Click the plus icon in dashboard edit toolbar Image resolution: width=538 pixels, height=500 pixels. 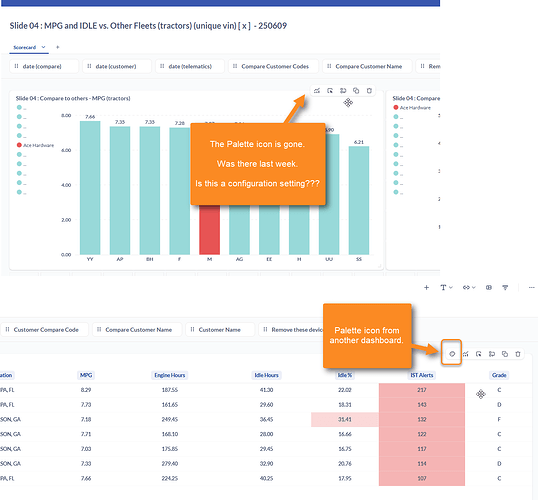coord(426,288)
